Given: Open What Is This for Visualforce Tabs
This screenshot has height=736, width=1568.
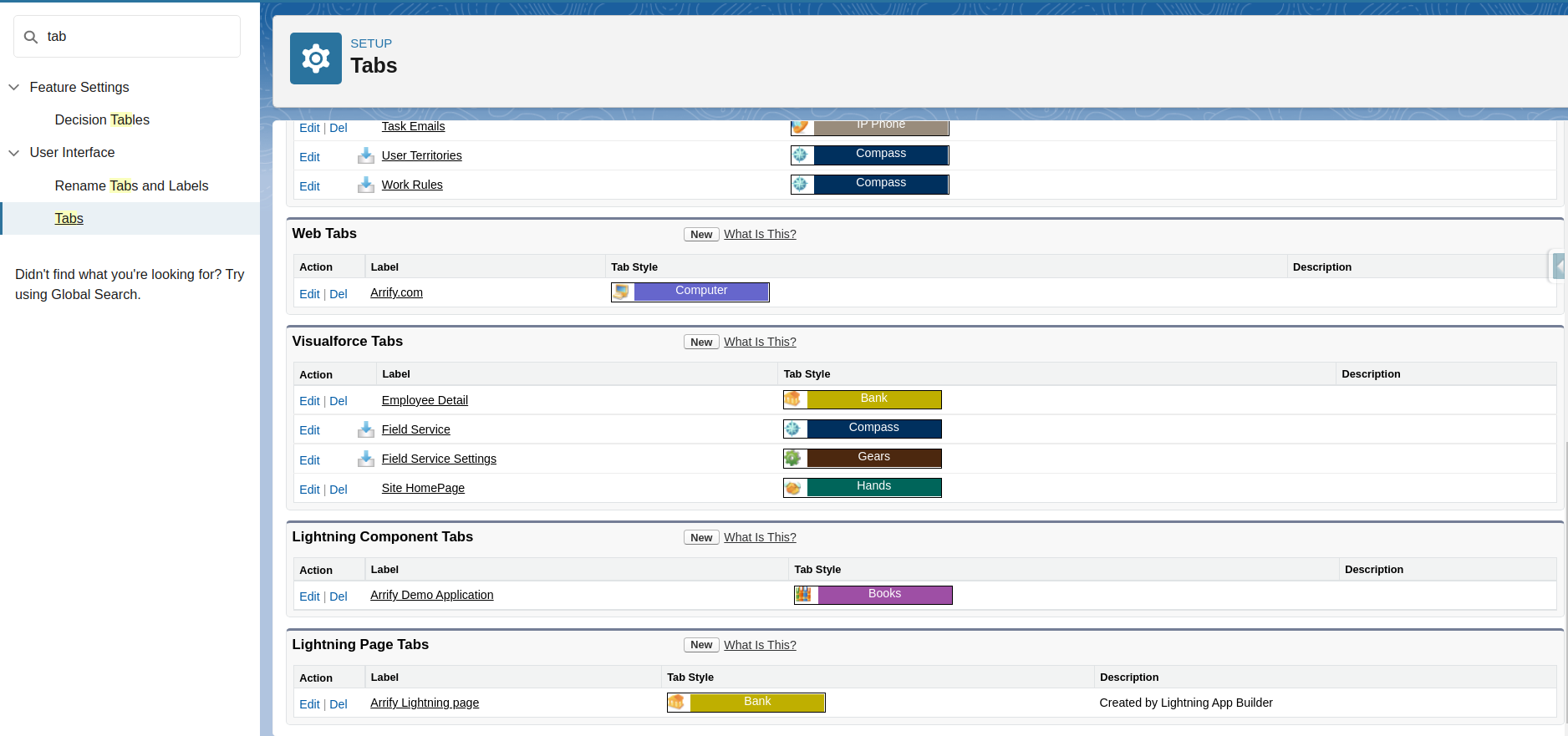Looking at the screenshot, I should [760, 342].
